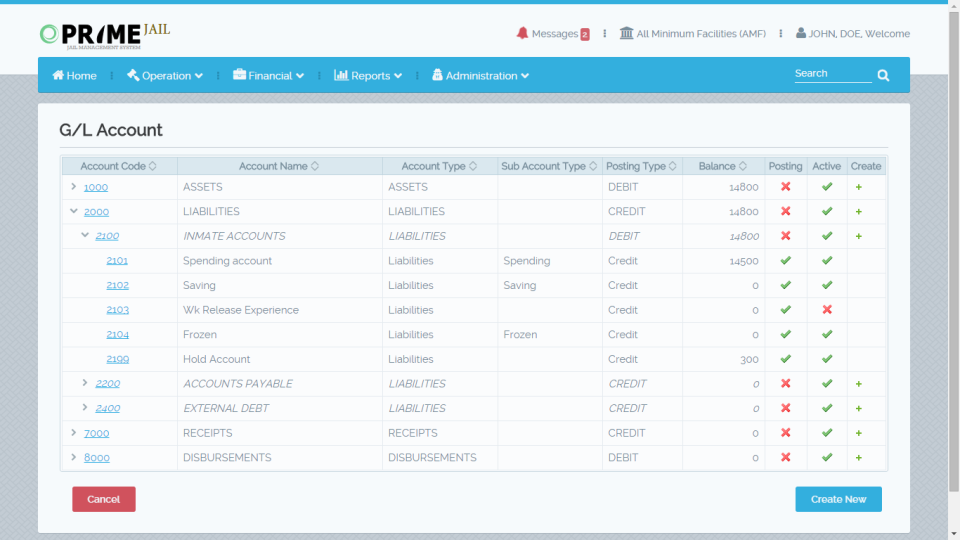Click the create plus for INMATE ACCOUNTS
Image resolution: width=960 pixels, height=540 pixels.
[858, 236]
